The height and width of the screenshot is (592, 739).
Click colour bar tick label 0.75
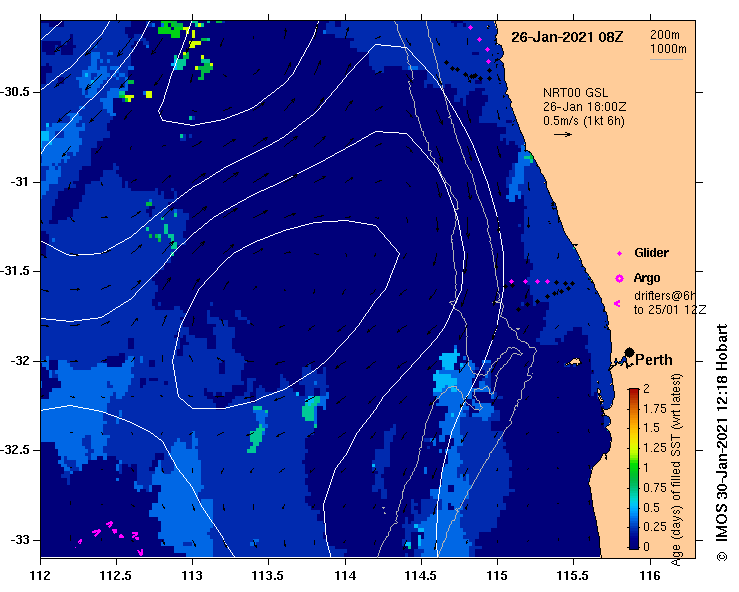(x=655, y=487)
